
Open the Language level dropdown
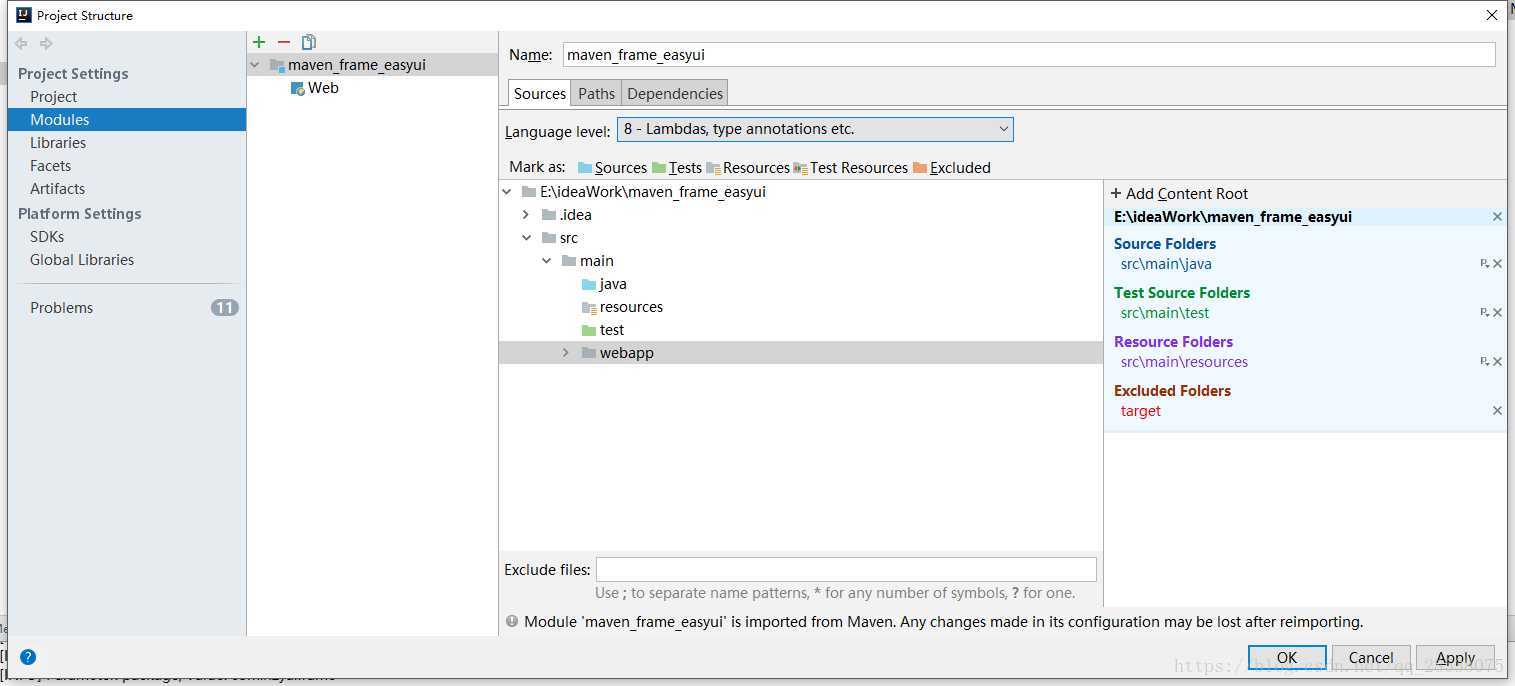tap(815, 129)
